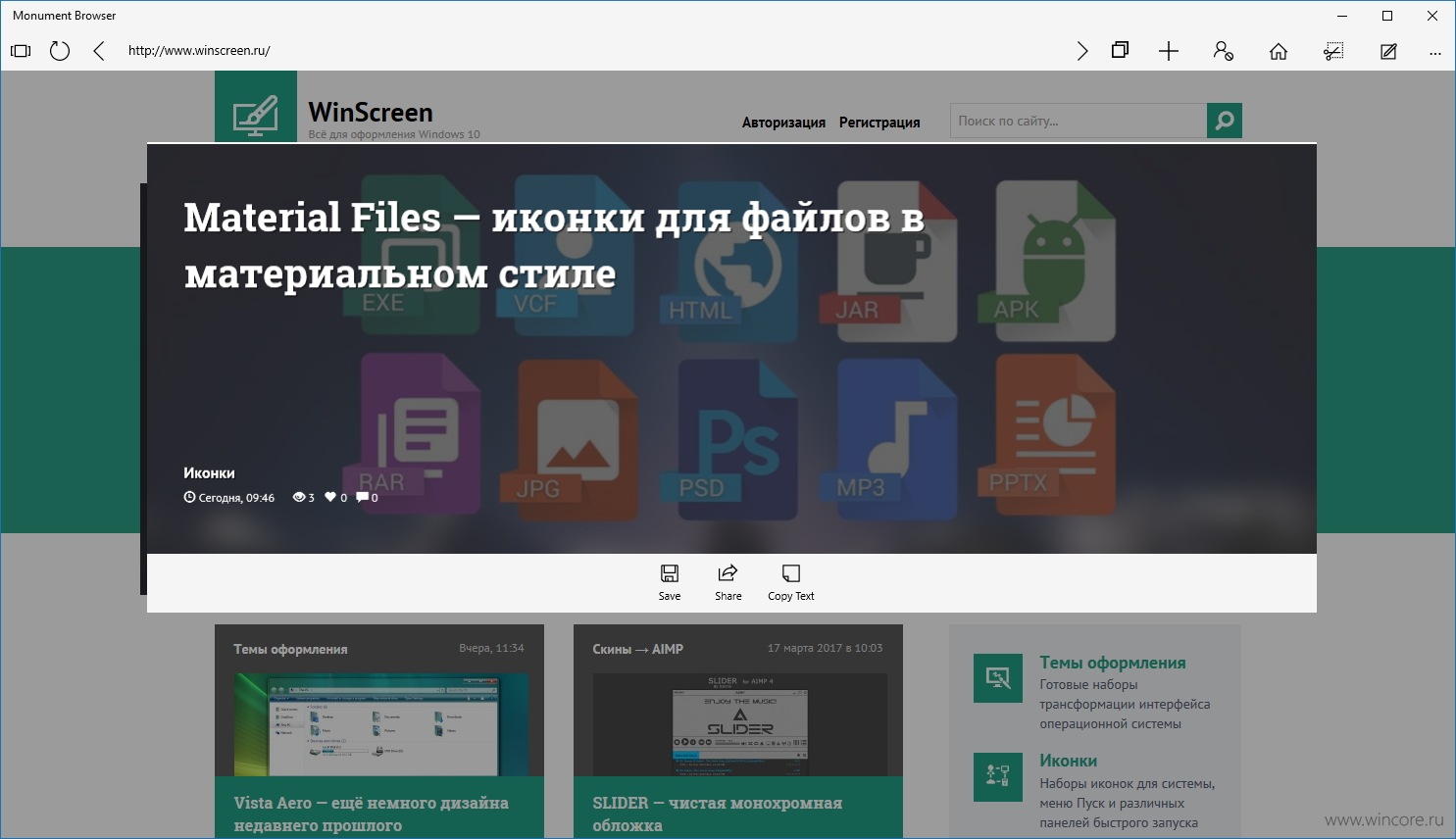Click the likes heart icon under article

pyautogui.click(x=330, y=497)
